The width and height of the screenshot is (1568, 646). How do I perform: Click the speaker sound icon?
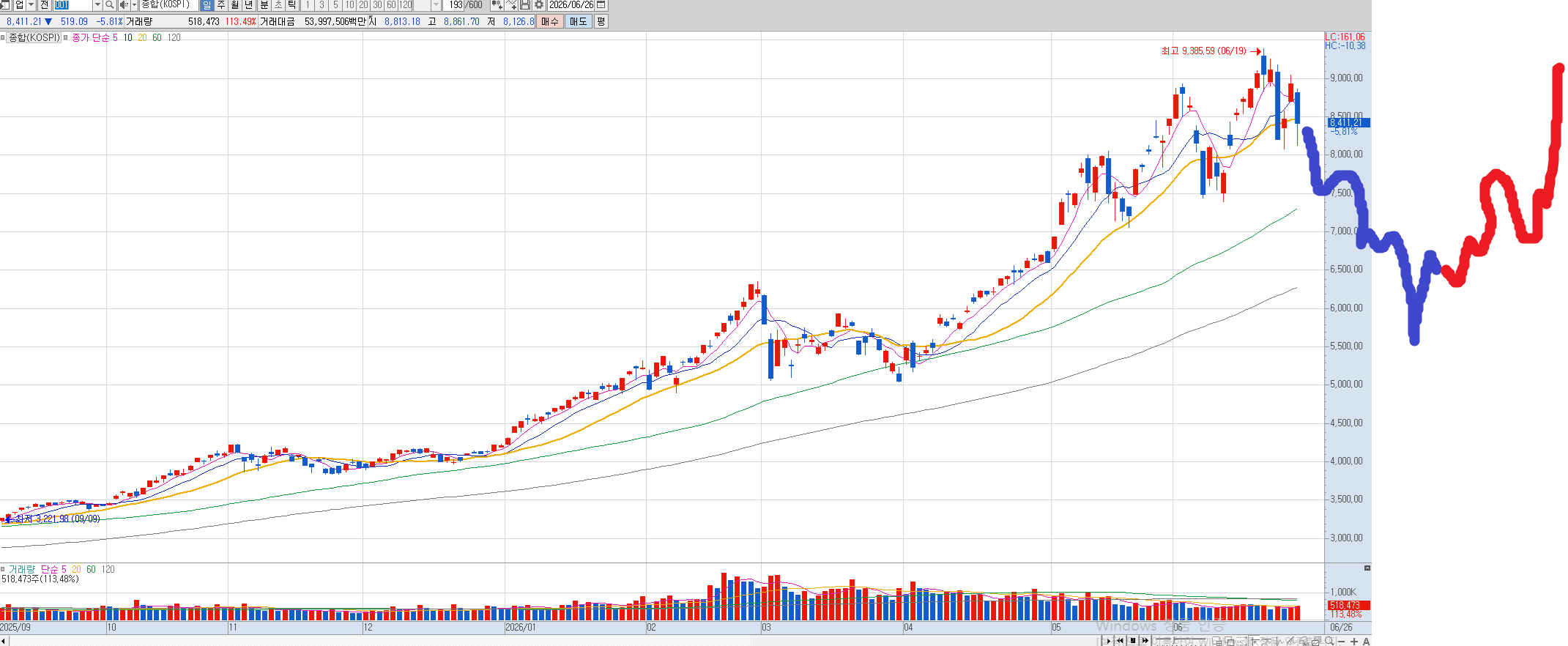pos(124,5)
